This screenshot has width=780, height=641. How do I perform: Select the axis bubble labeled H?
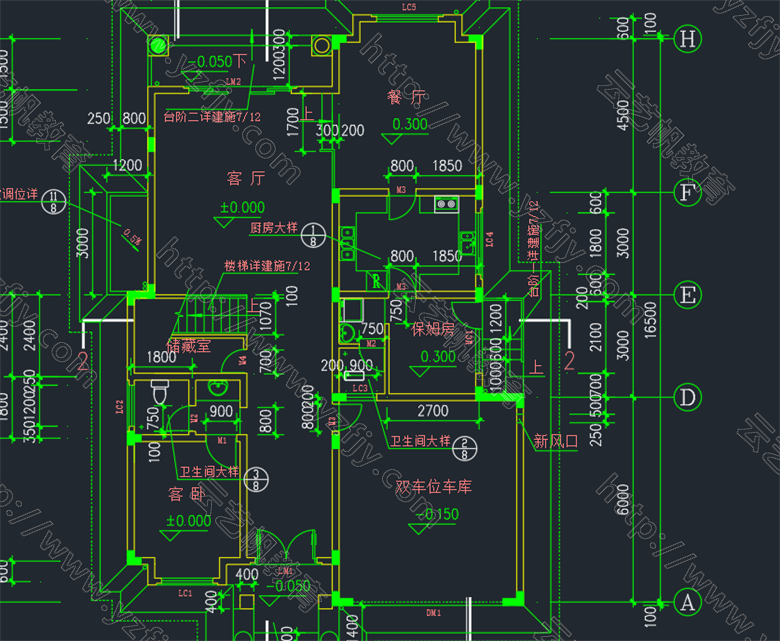point(687,38)
